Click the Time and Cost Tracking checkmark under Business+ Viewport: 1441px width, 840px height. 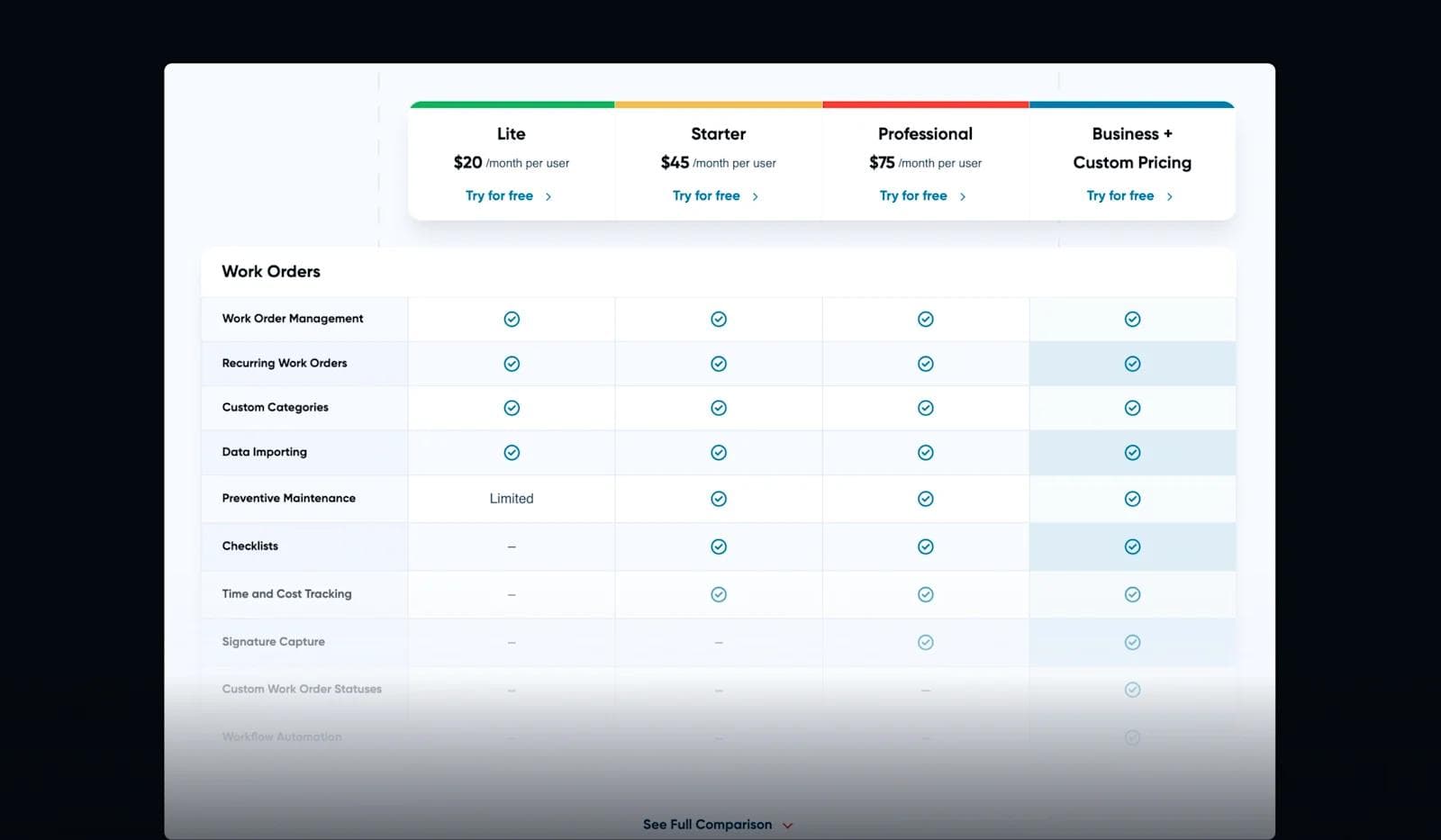coord(1132,594)
